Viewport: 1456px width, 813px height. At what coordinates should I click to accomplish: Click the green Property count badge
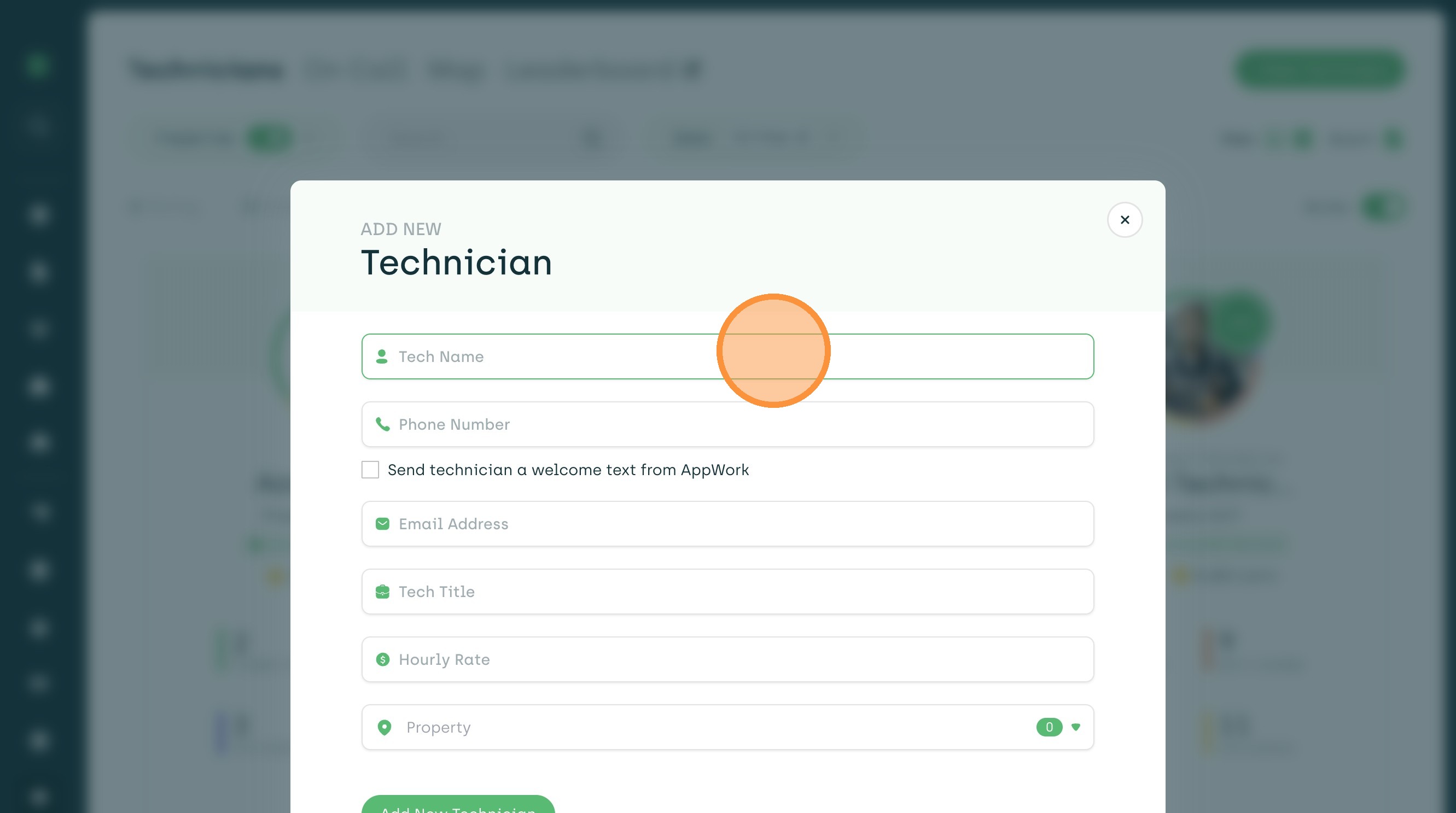[1049, 727]
